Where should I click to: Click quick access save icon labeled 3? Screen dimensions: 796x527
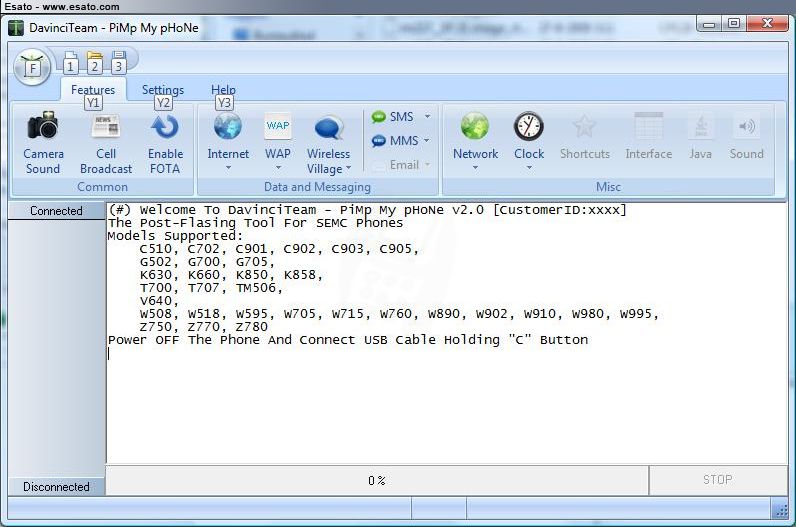coord(118,62)
